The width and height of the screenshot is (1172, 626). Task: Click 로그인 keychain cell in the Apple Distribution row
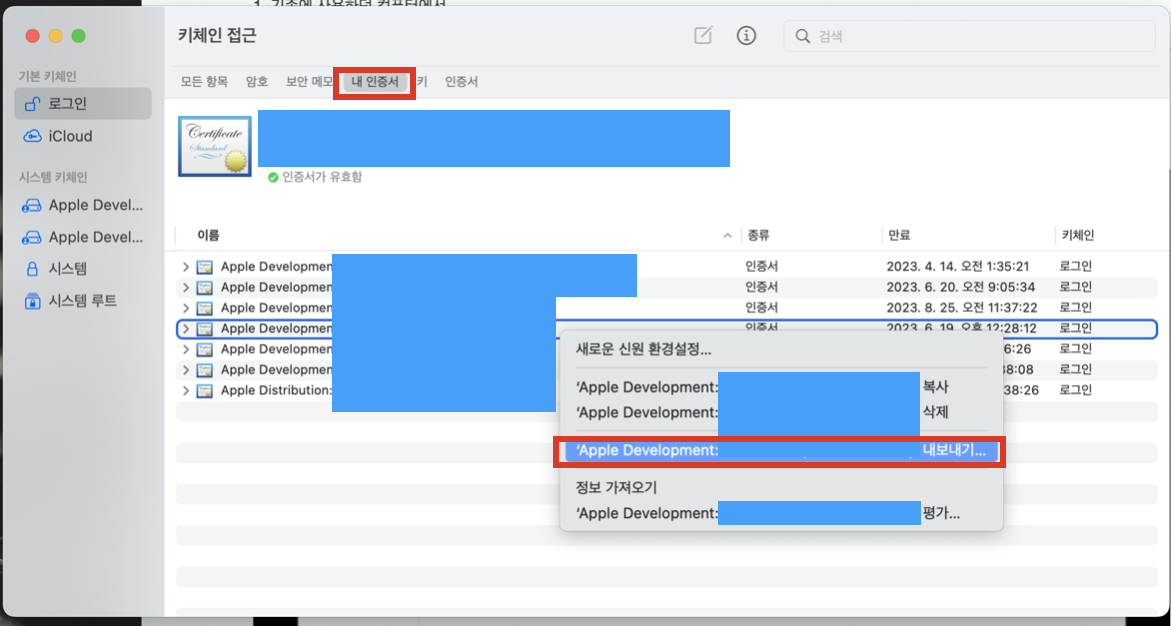point(1076,391)
